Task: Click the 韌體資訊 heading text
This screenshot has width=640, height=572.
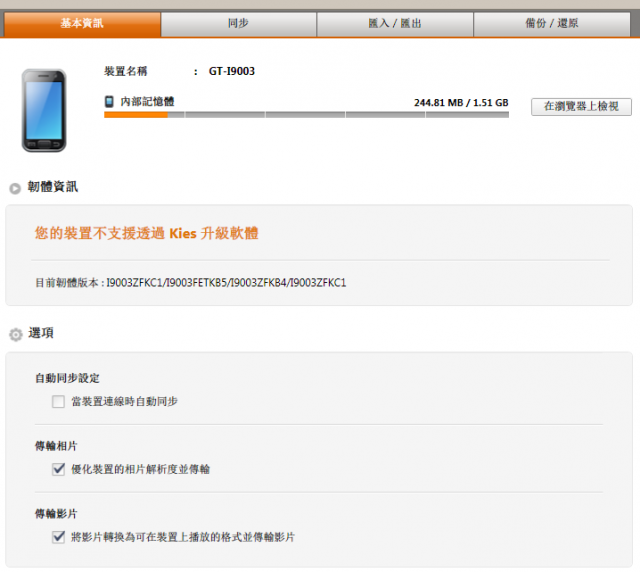Action: (x=53, y=187)
